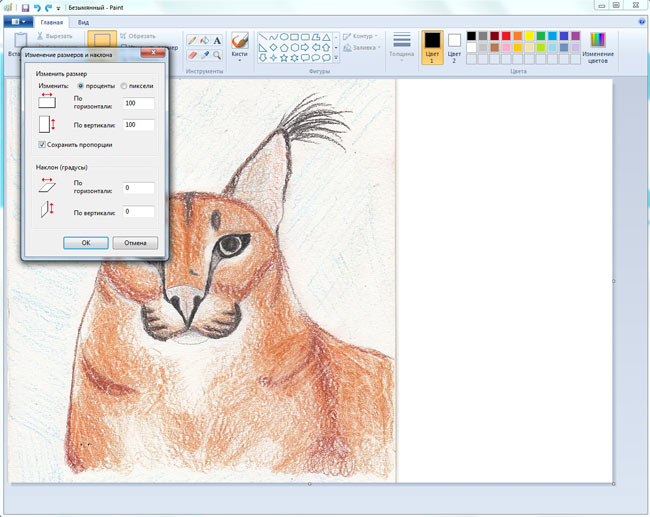Click Отмена in the resize dialog
The image size is (650, 517).
(x=135, y=243)
